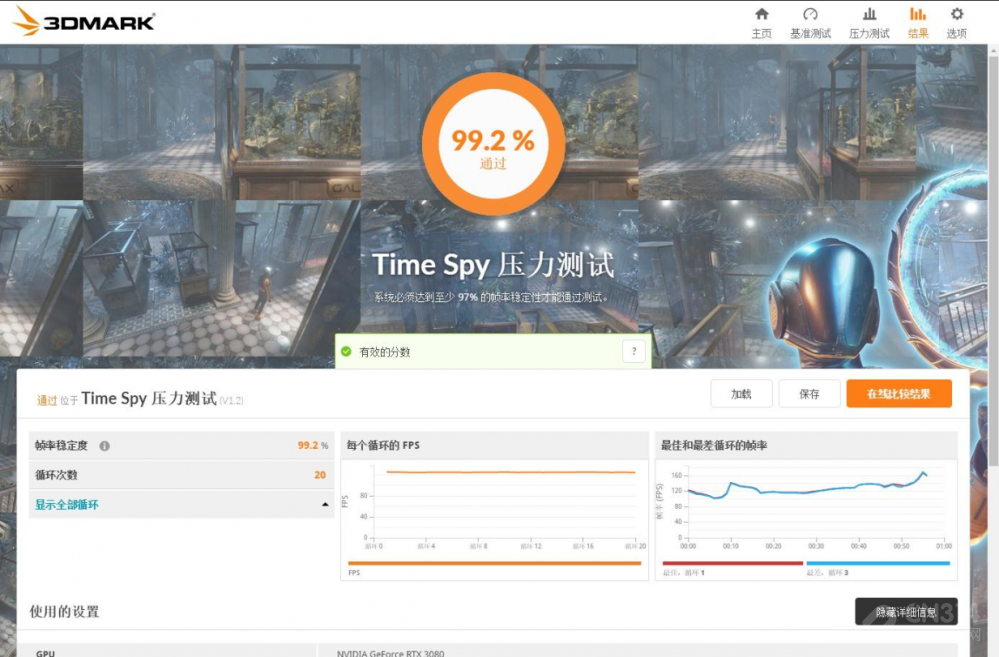
Task: Click the 'NVIDIA GeForce RTX 3080' value
Action: pyautogui.click(x=391, y=653)
